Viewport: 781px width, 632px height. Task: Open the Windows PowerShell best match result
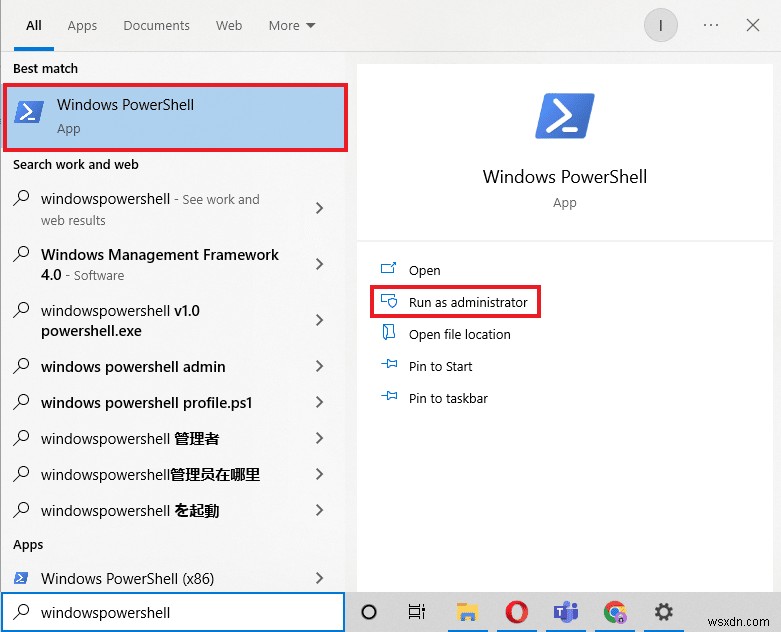(x=175, y=118)
